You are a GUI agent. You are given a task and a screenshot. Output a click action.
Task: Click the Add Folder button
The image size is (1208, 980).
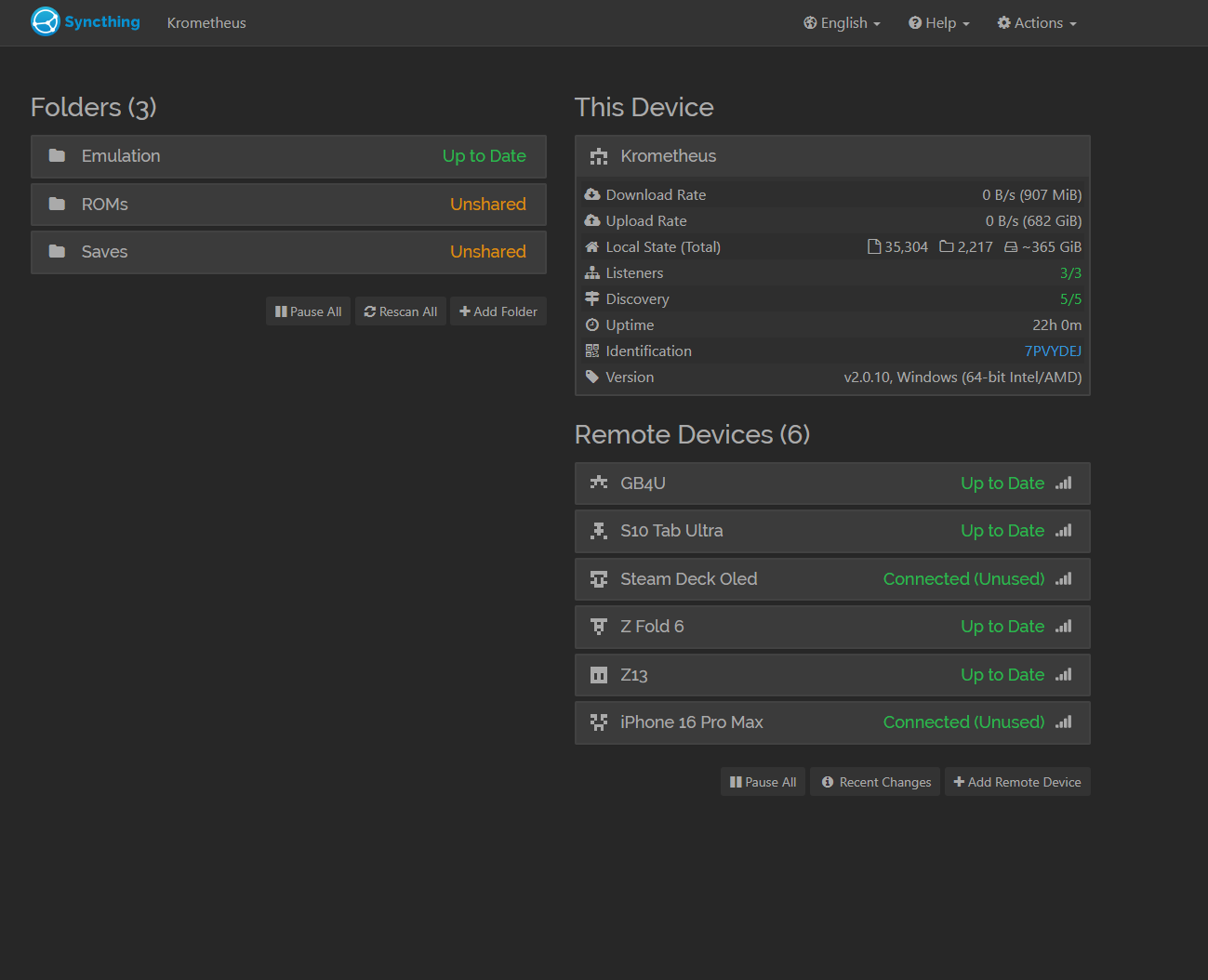click(498, 311)
